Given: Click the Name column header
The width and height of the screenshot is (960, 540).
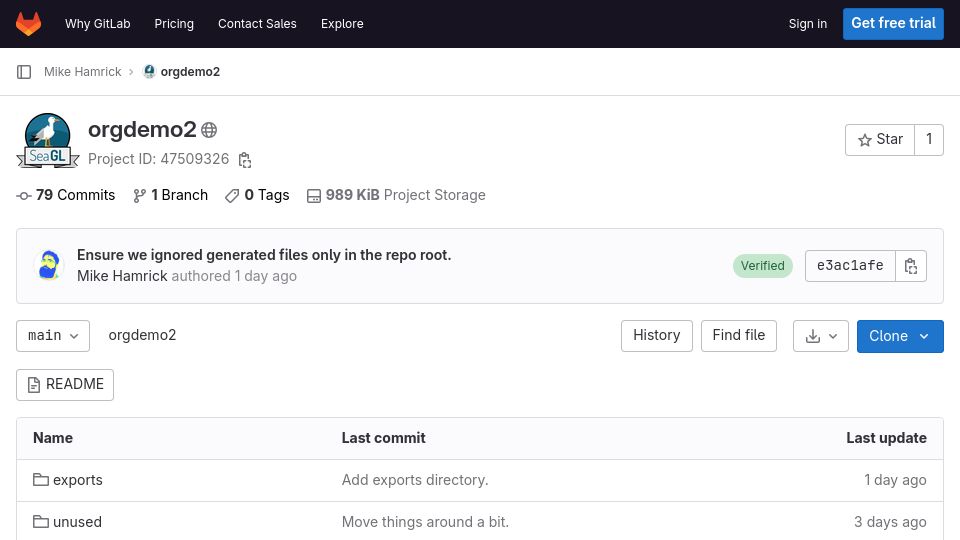Looking at the screenshot, I should pos(53,438).
